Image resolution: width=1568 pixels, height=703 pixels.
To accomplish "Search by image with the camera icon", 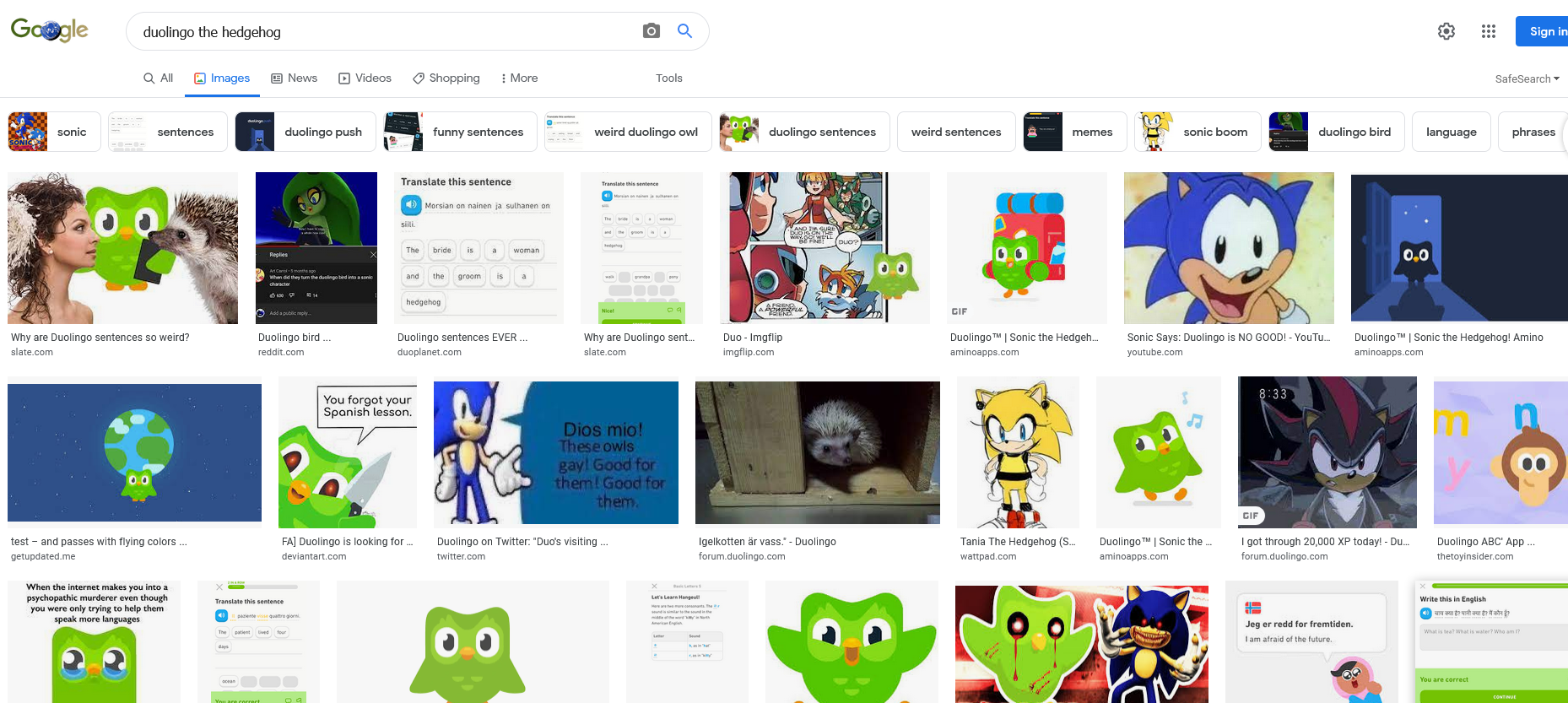I will point(651,31).
